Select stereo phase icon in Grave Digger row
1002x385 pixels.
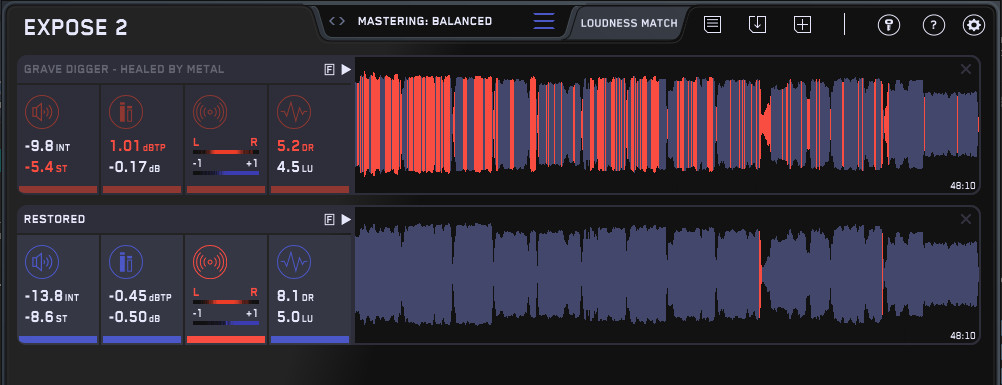[210, 113]
